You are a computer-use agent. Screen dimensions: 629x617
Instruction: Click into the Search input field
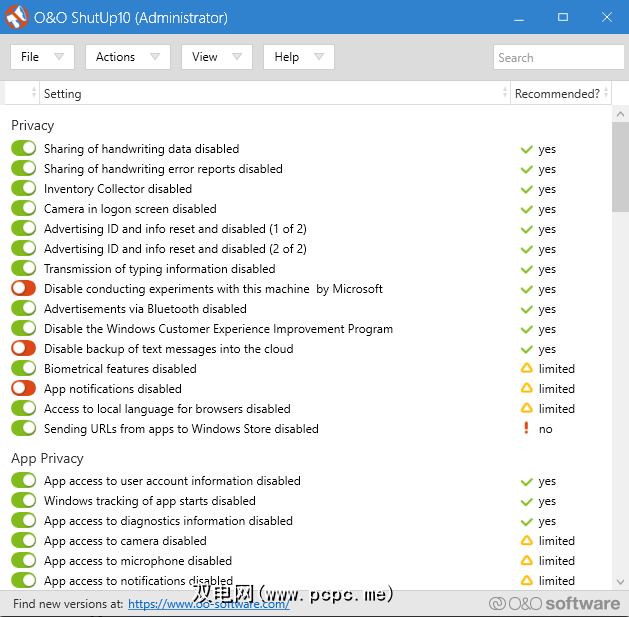tap(558, 58)
